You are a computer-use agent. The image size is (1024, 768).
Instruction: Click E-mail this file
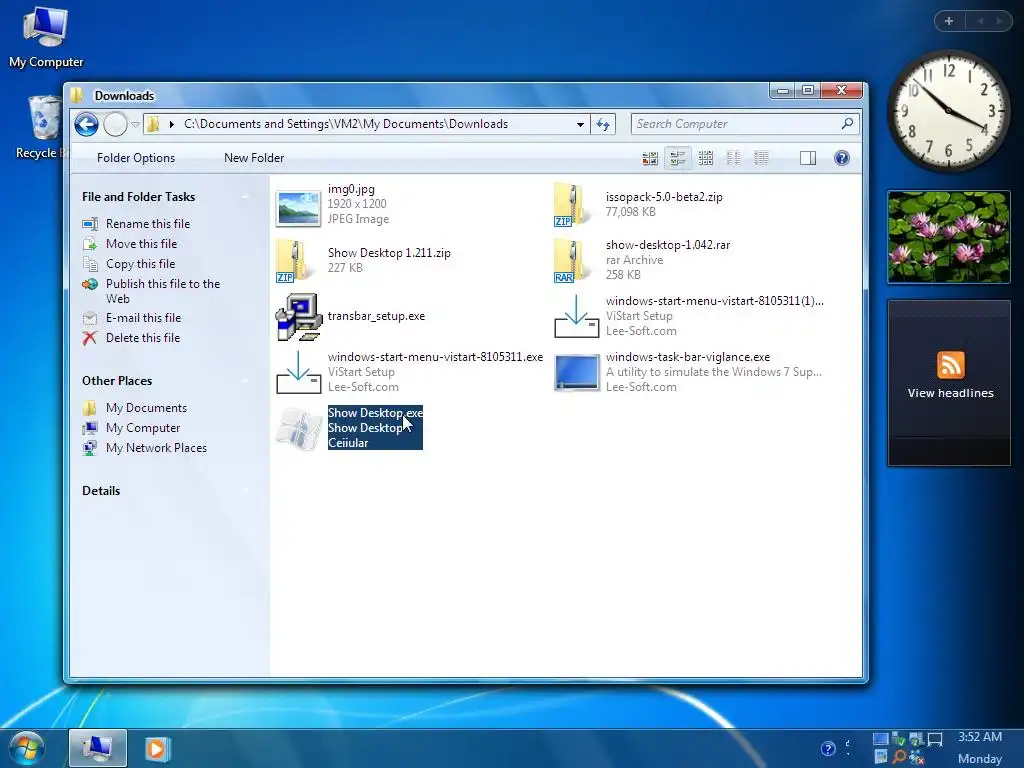pyautogui.click(x=131, y=318)
